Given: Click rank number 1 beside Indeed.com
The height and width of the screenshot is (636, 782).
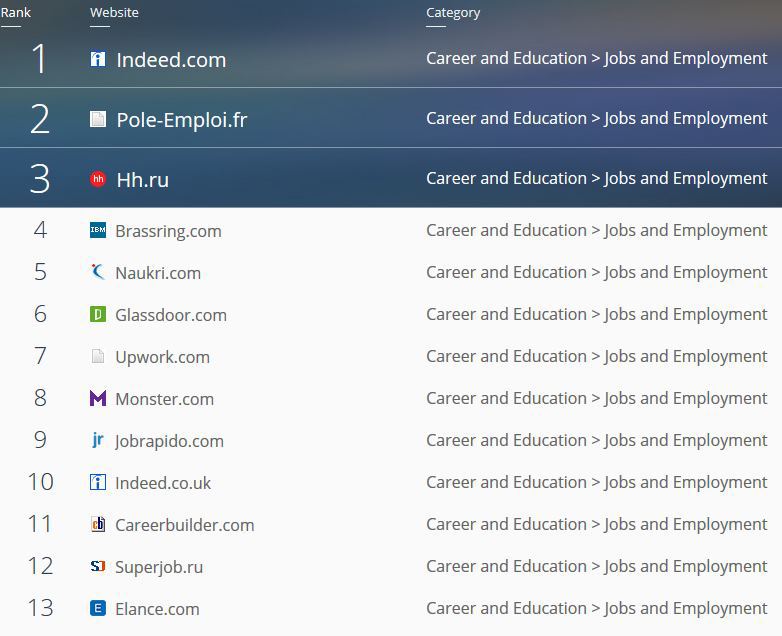Looking at the screenshot, I should pyautogui.click(x=39, y=59).
